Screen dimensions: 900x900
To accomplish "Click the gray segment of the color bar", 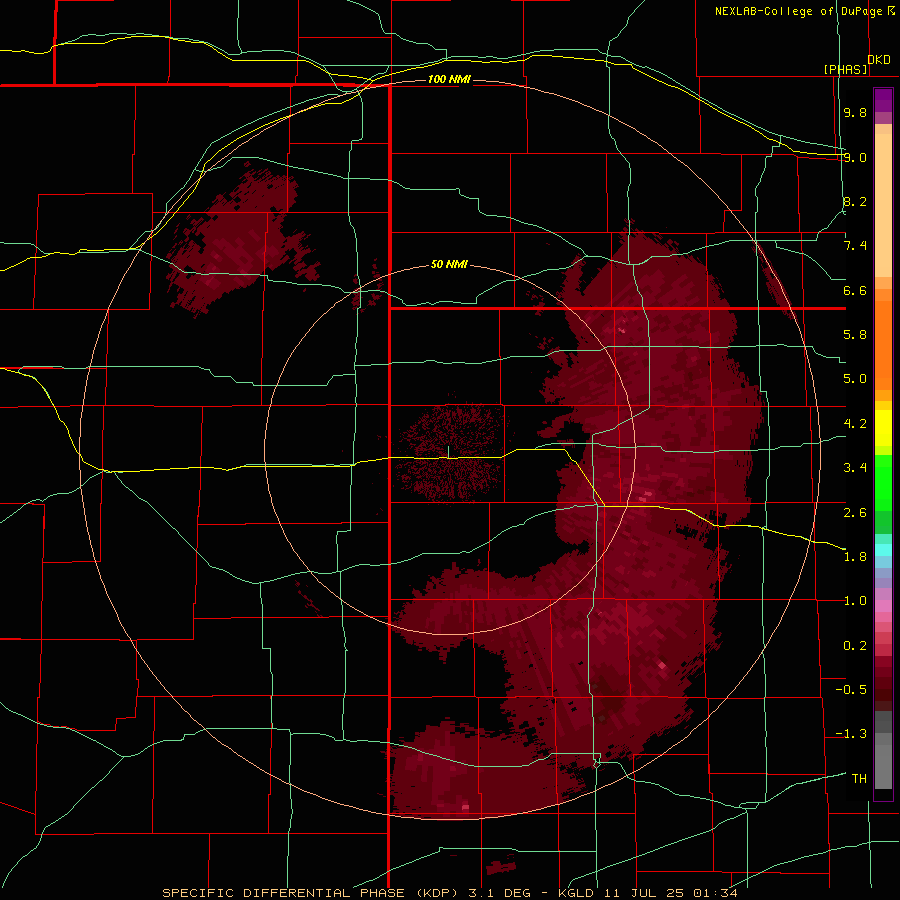I will pyautogui.click(x=883, y=749).
